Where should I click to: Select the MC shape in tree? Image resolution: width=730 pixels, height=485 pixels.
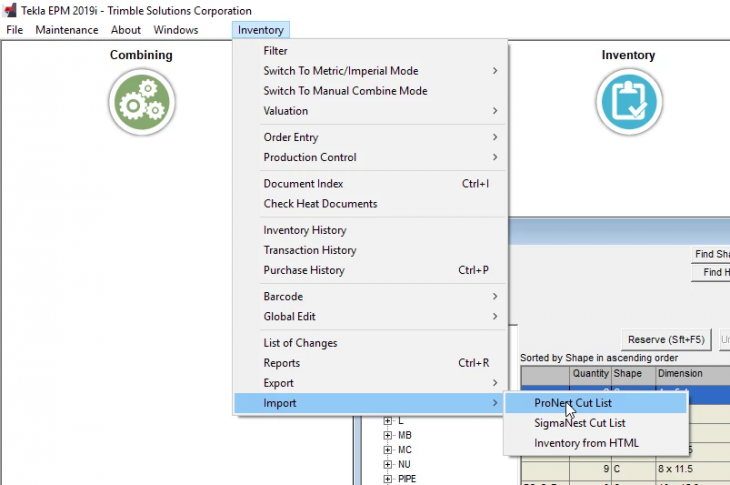pos(405,450)
